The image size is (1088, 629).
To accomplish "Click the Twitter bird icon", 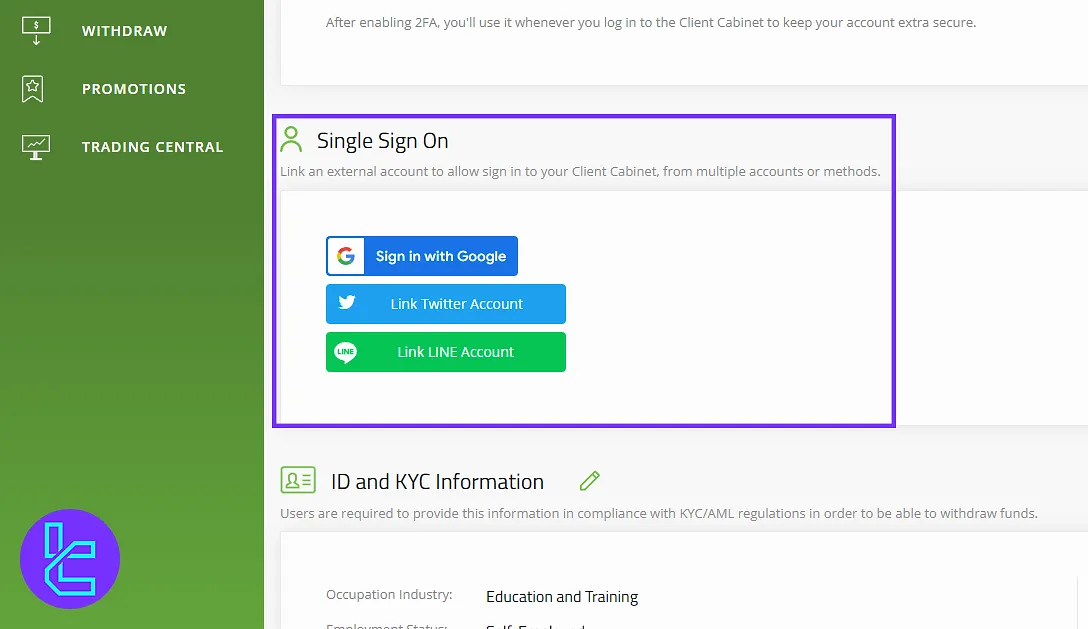I will [347, 302].
